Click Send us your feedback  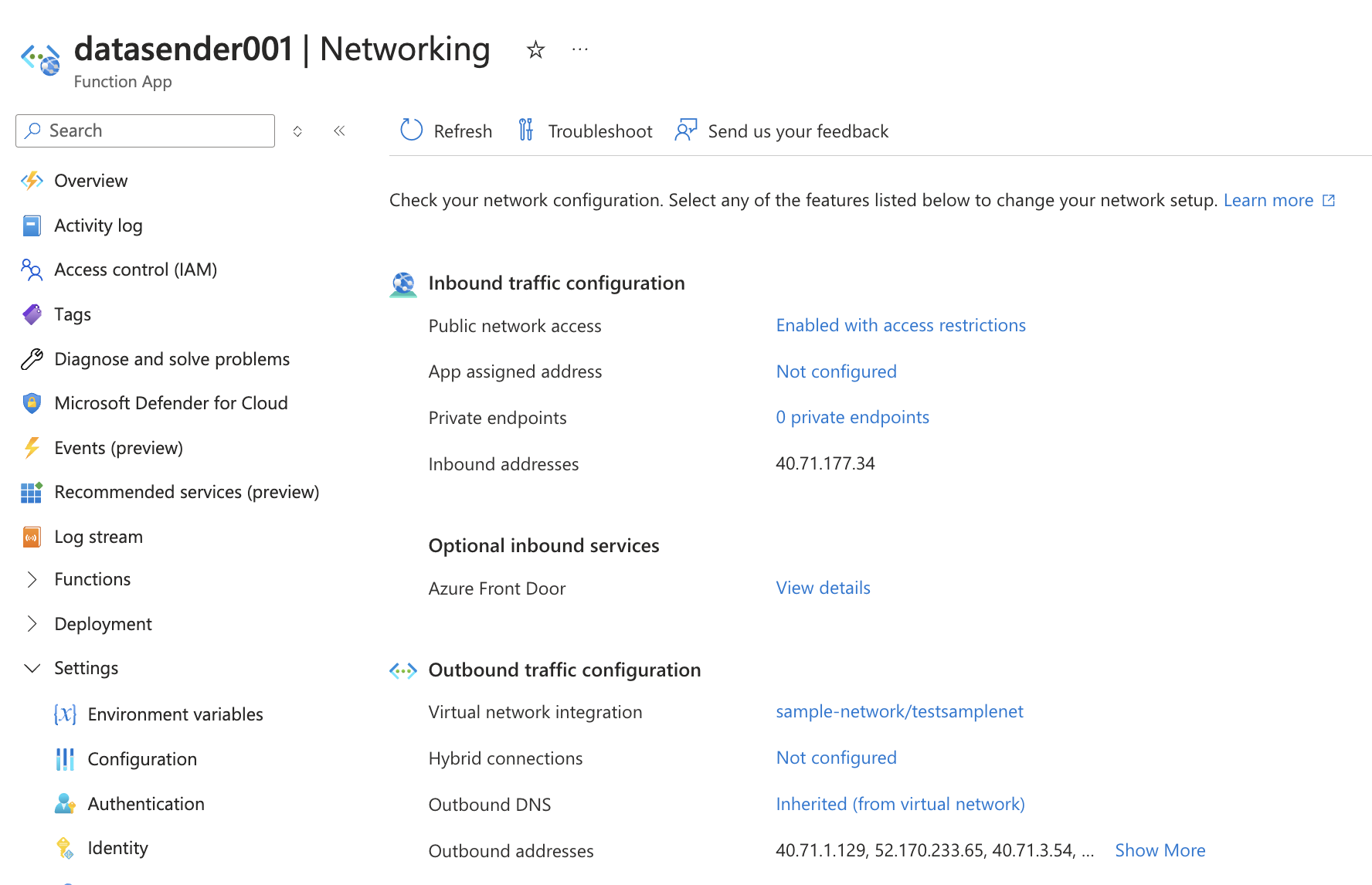tap(798, 131)
